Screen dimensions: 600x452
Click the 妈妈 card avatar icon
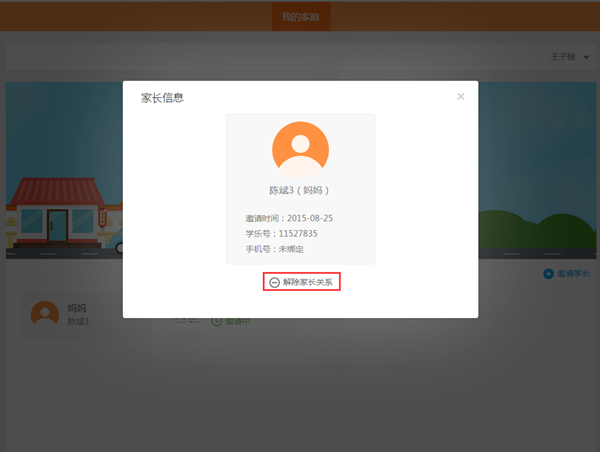45,314
